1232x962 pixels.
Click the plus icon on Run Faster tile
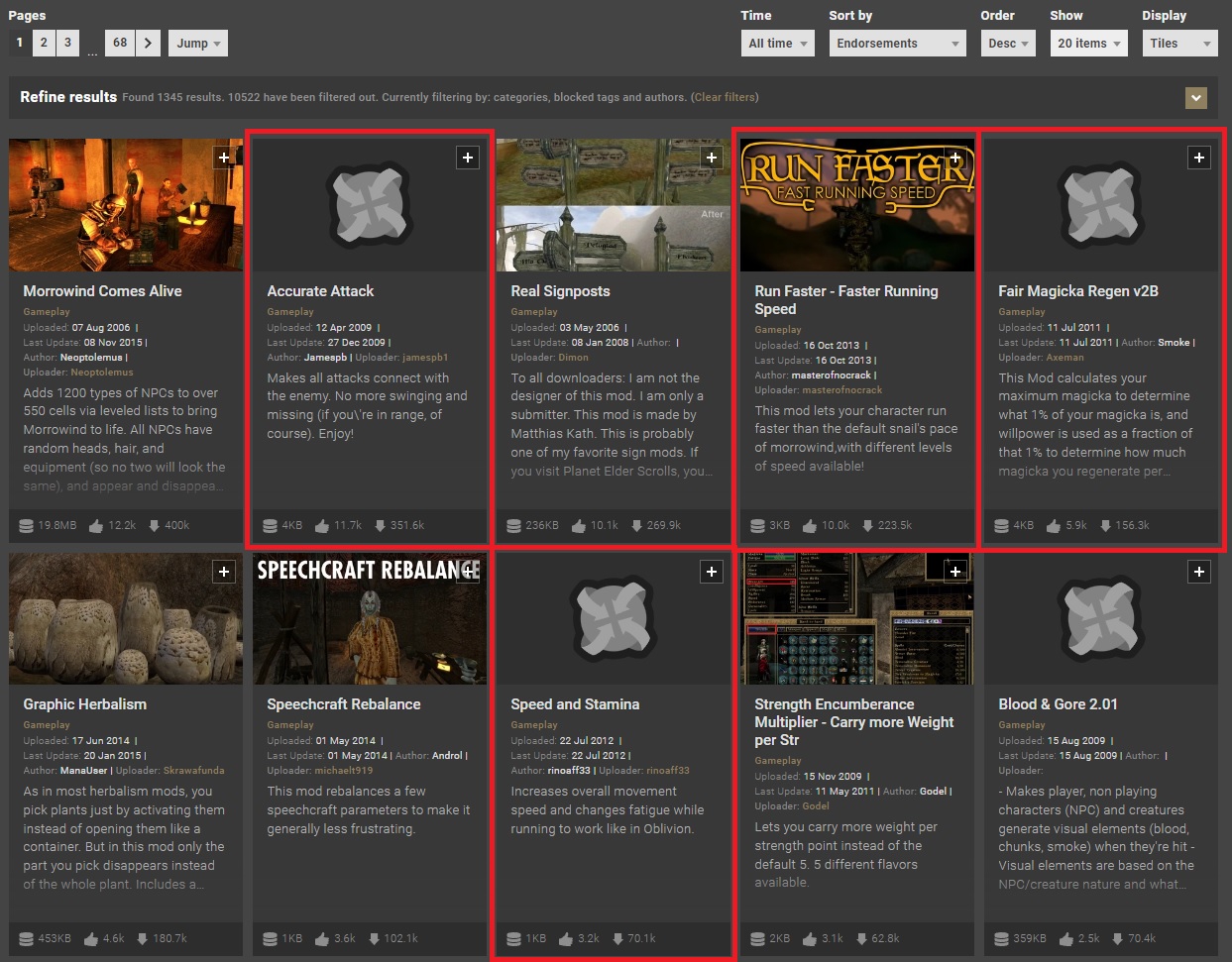pos(955,158)
